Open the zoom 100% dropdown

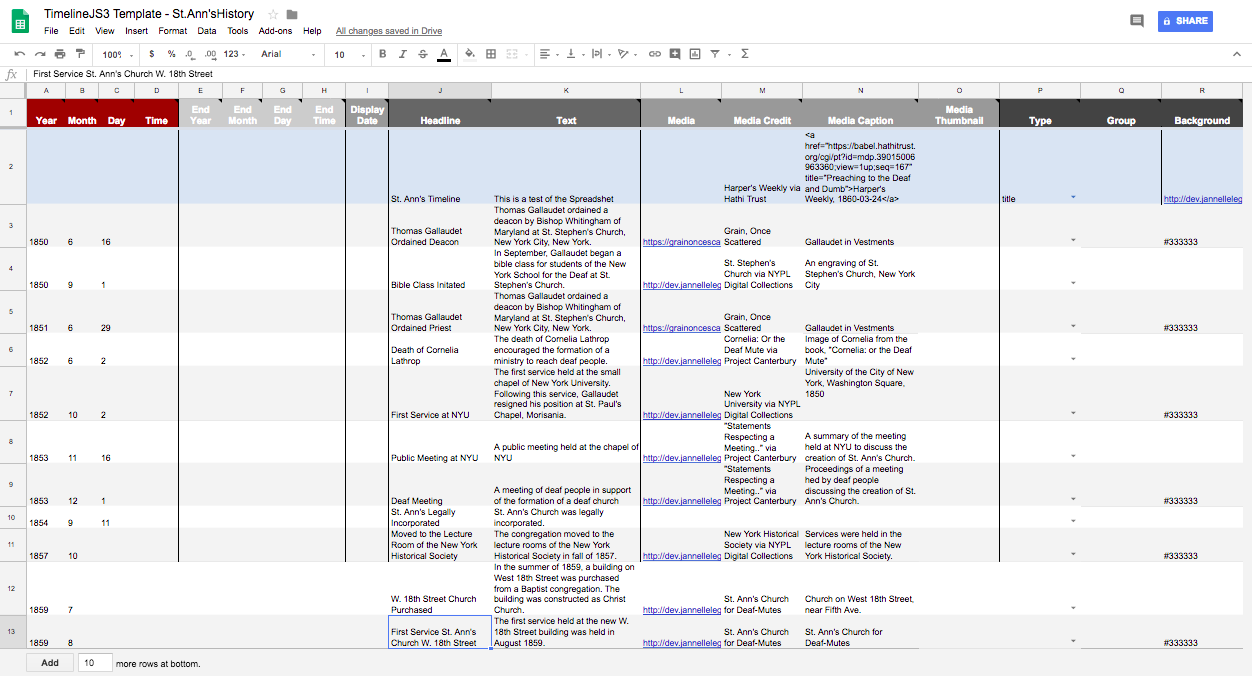click(115, 54)
